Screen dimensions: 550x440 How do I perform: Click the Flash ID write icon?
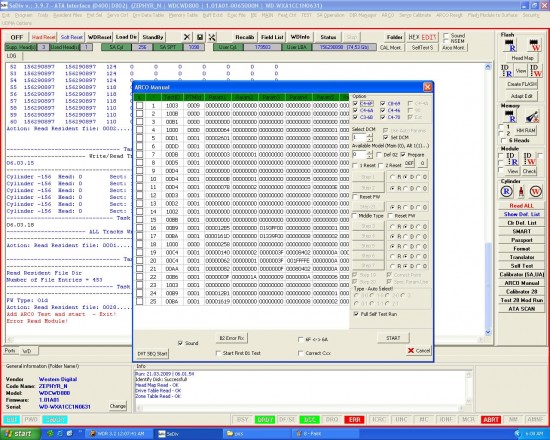click(x=535, y=71)
